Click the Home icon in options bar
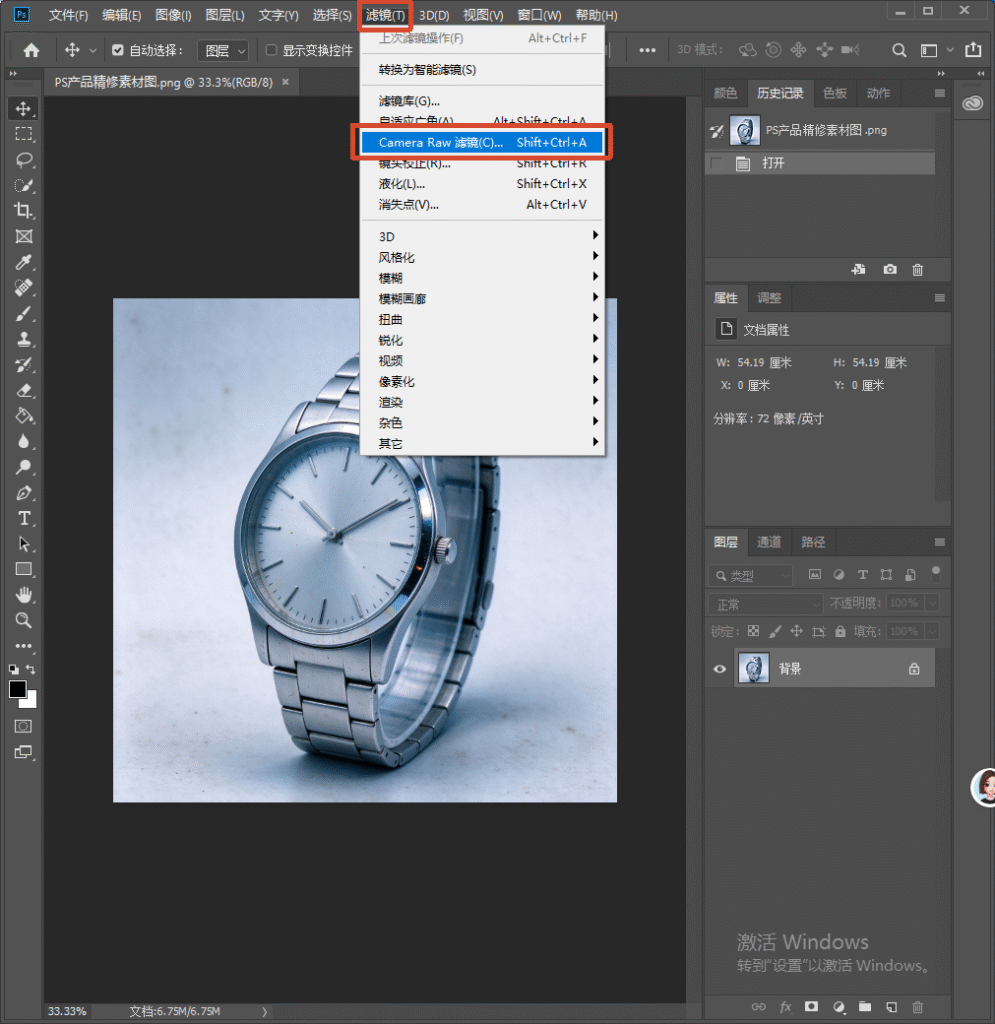Image resolution: width=995 pixels, height=1024 pixels. coord(31,50)
